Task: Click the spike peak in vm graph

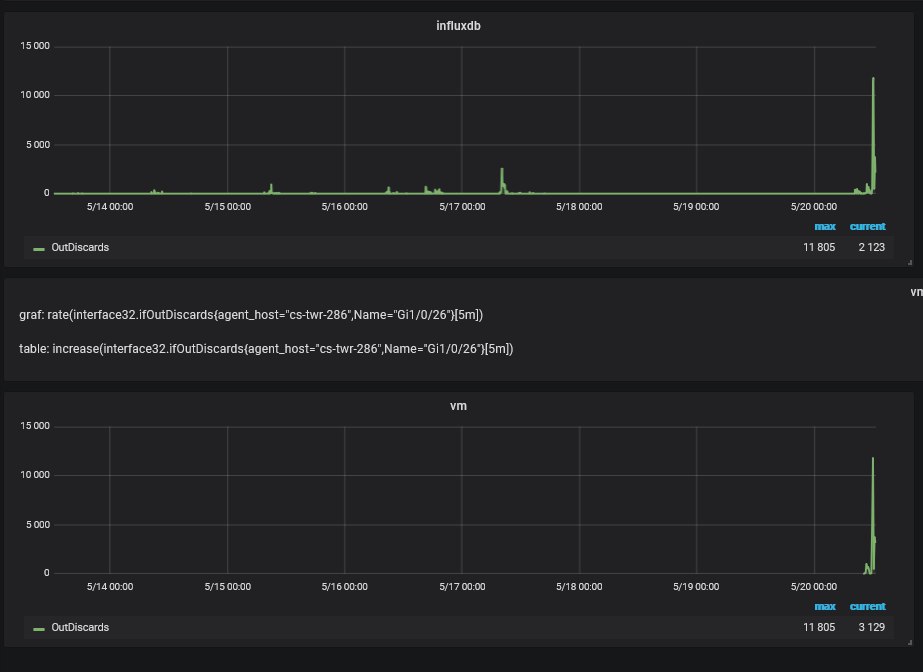Action: tap(872, 458)
